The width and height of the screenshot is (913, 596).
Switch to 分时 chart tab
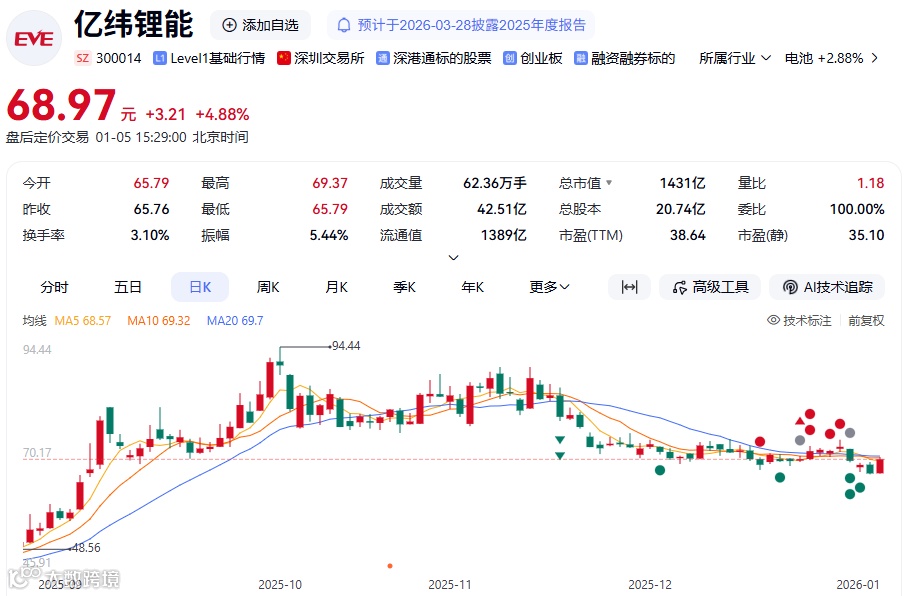click(x=54, y=287)
